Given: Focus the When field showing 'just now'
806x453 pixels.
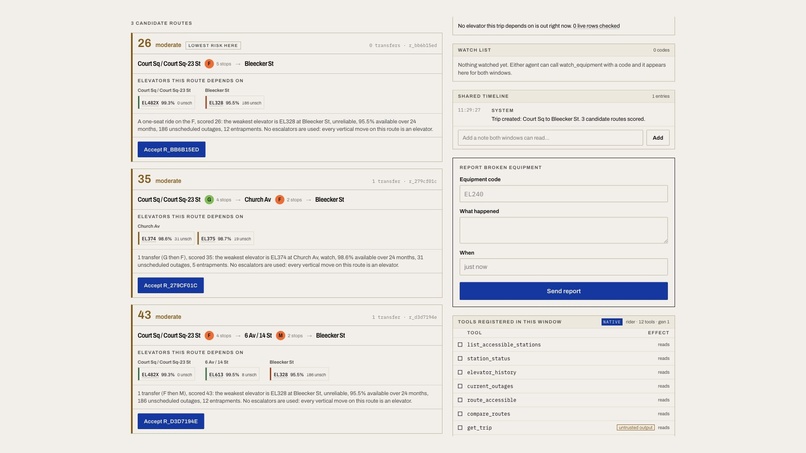Looking at the screenshot, I should tap(563, 267).
